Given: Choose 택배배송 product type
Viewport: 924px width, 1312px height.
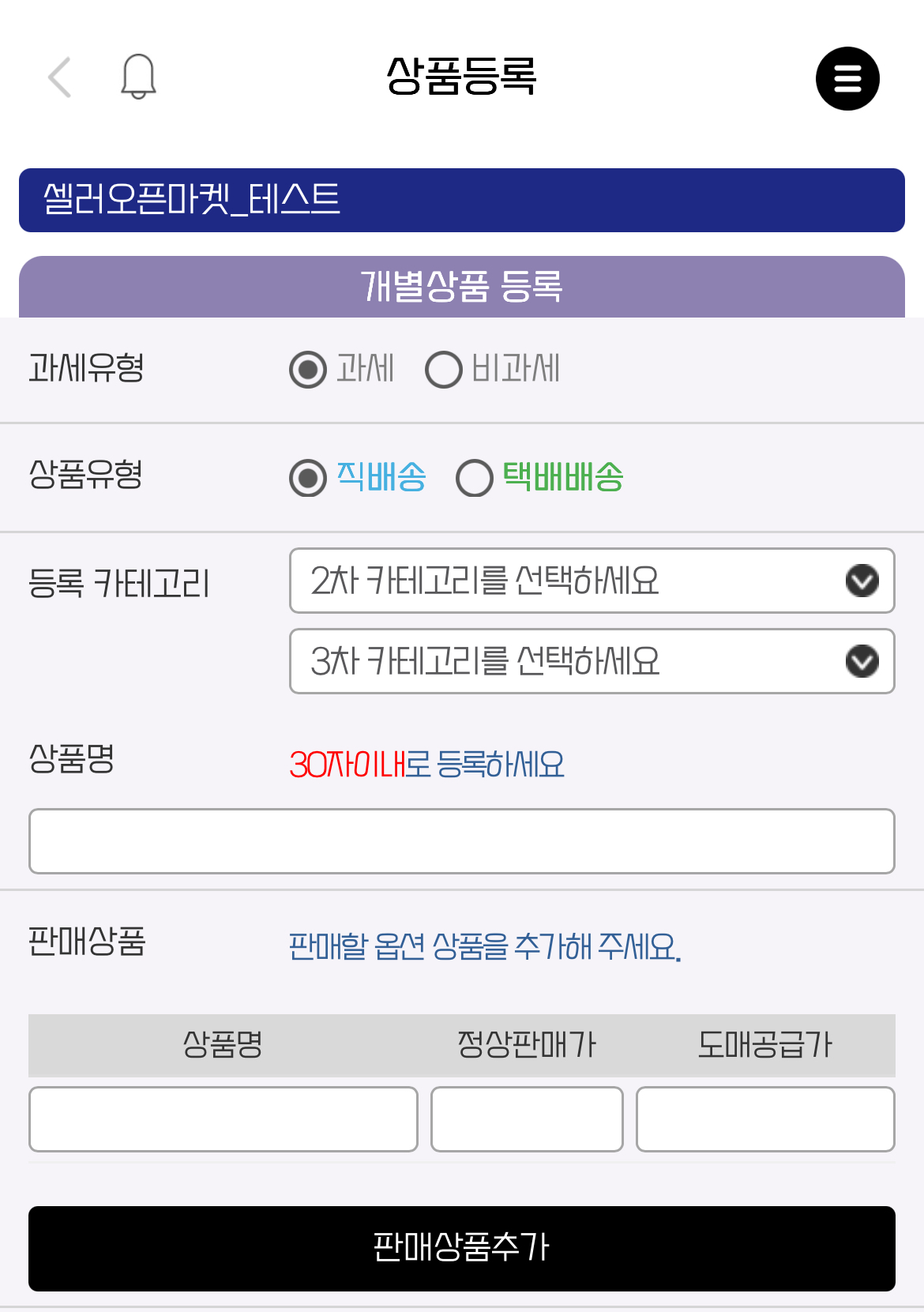Looking at the screenshot, I should click(x=475, y=478).
